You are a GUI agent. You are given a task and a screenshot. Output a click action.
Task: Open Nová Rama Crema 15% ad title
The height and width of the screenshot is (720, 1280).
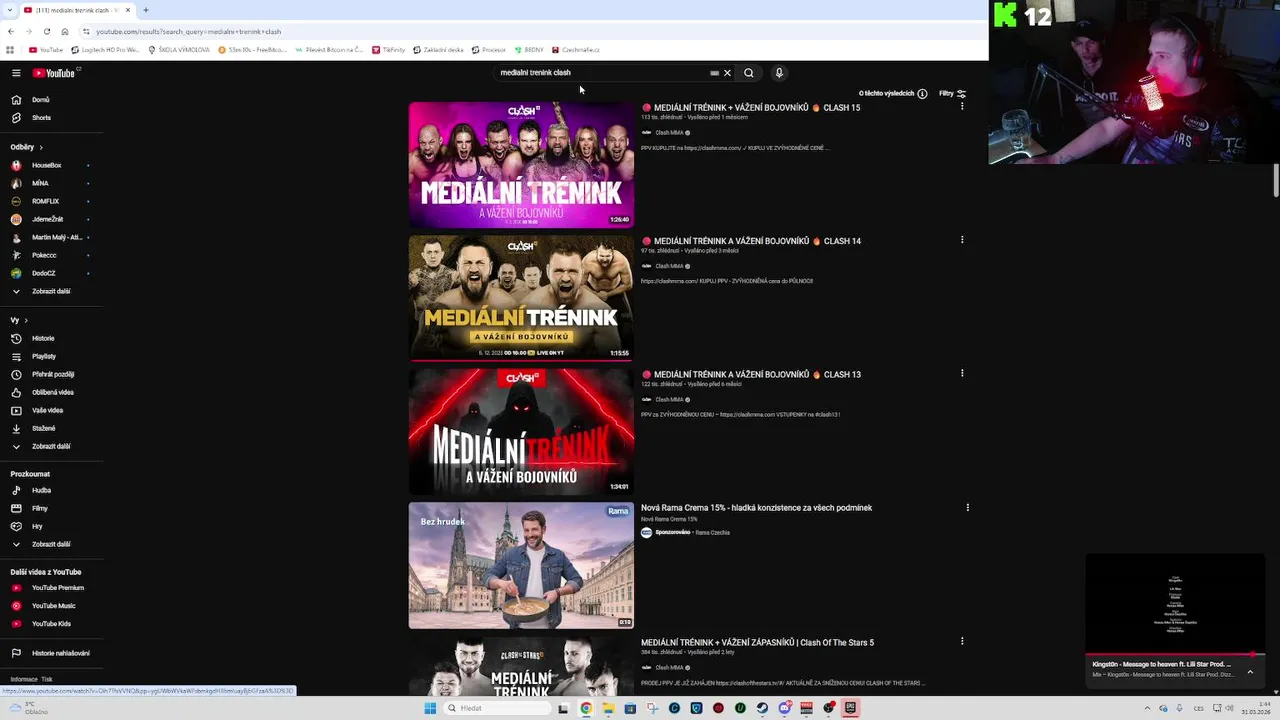756,508
